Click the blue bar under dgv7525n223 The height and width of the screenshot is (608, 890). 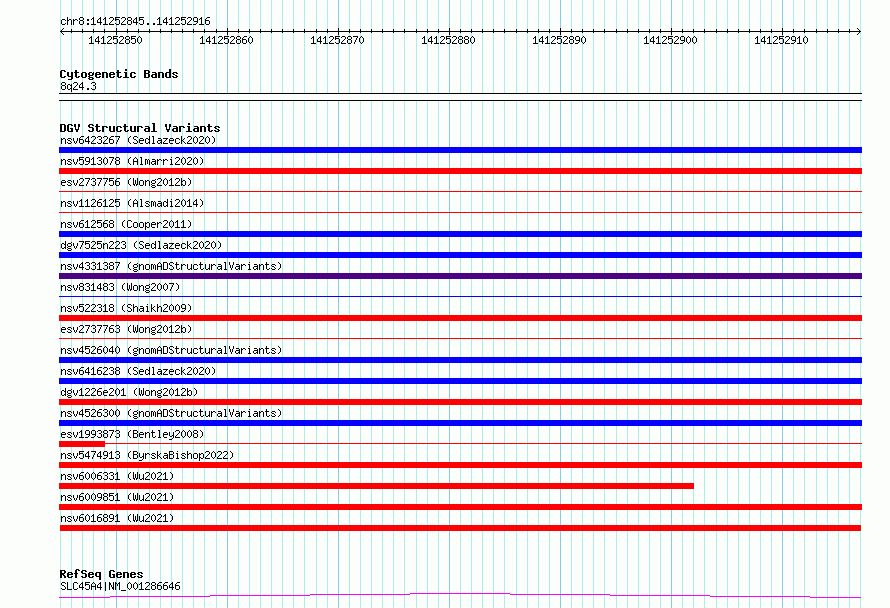(460, 255)
